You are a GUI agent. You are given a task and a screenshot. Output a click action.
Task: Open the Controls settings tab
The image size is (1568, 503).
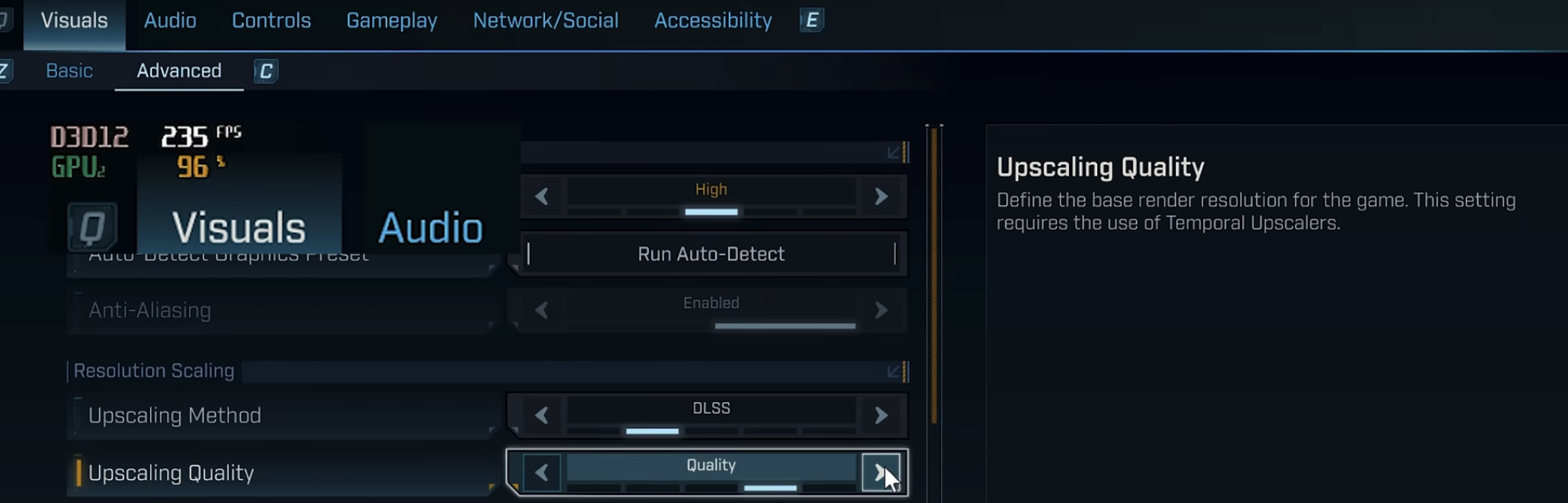pos(271,21)
